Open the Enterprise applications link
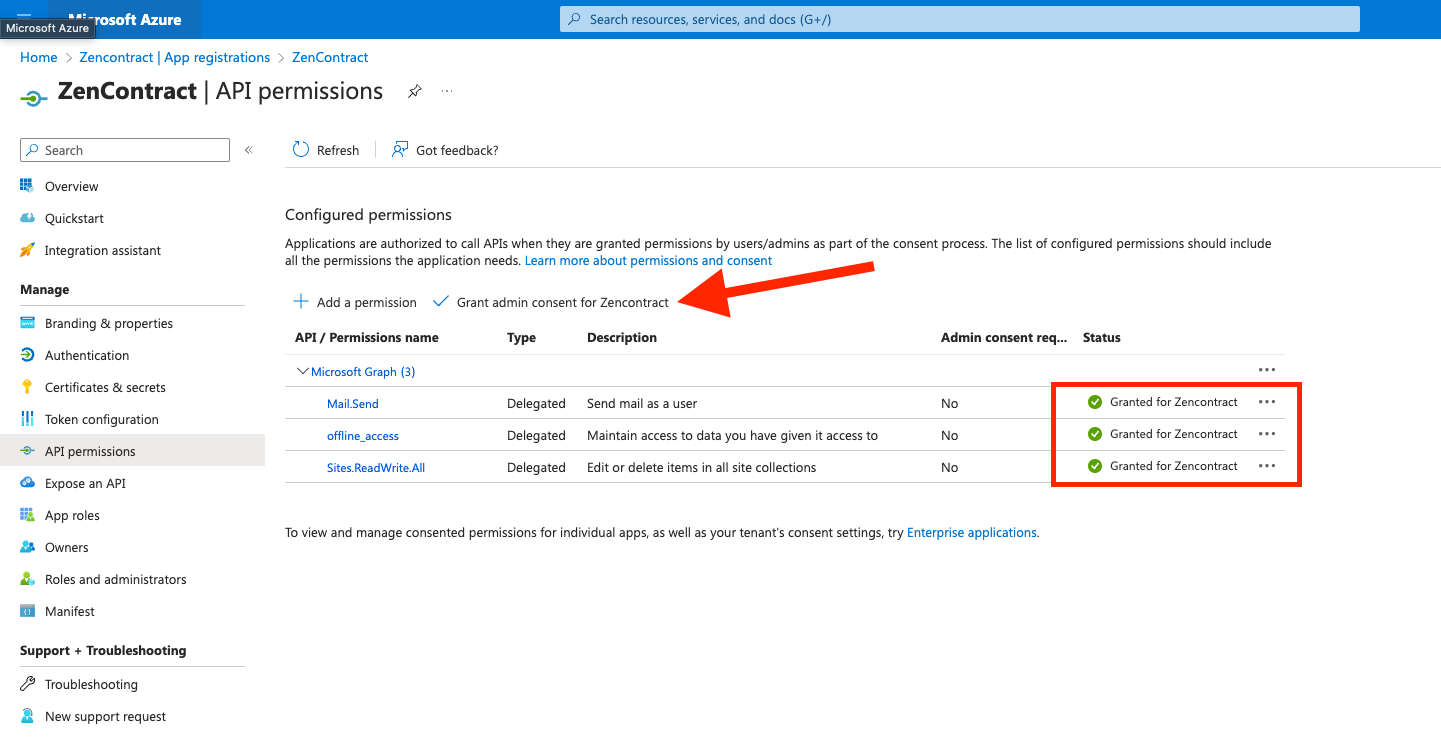1441x753 pixels. [972, 532]
